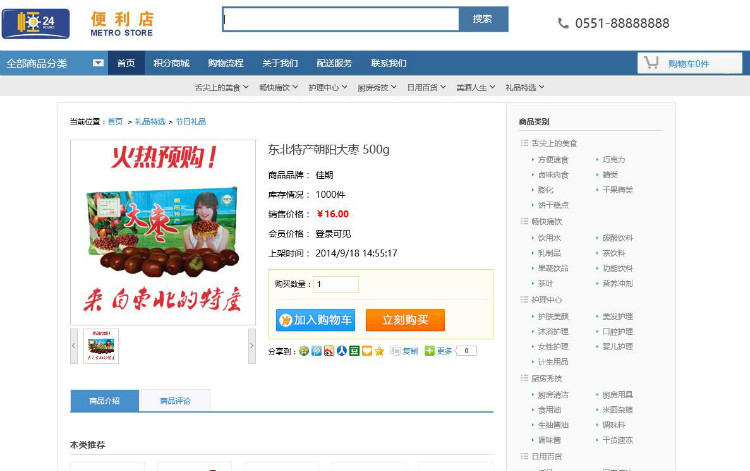The width and height of the screenshot is (750, 471).
Task: Share via orange heart icon
Action: pyautogui.click(x=367, y=351)
